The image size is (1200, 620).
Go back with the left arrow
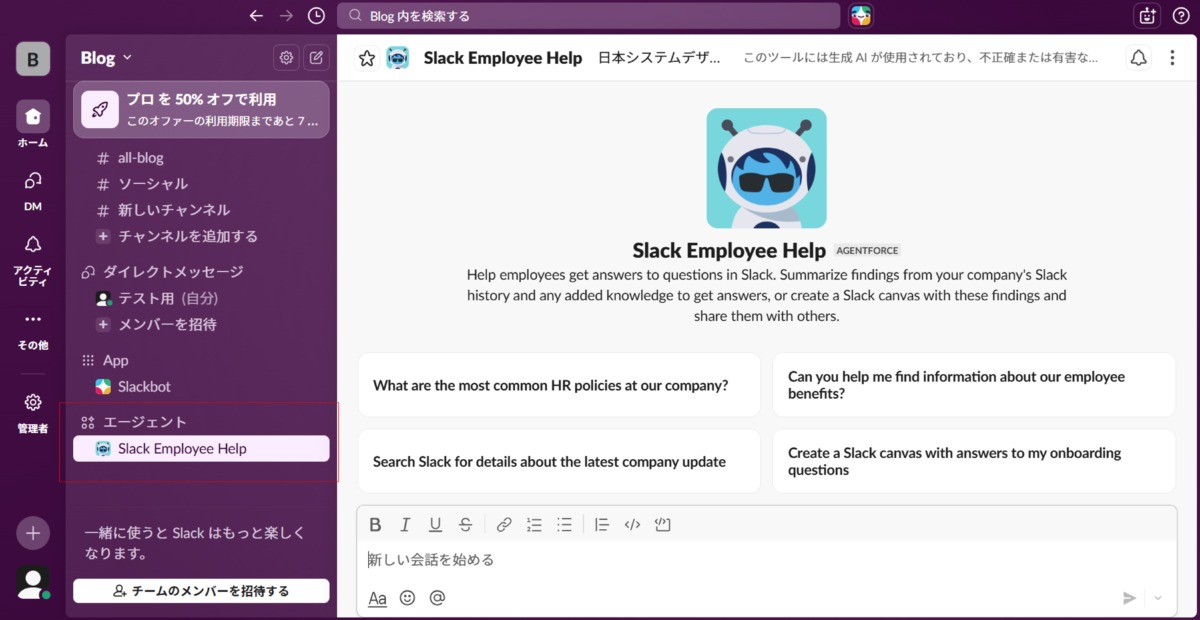pos(256,16)
